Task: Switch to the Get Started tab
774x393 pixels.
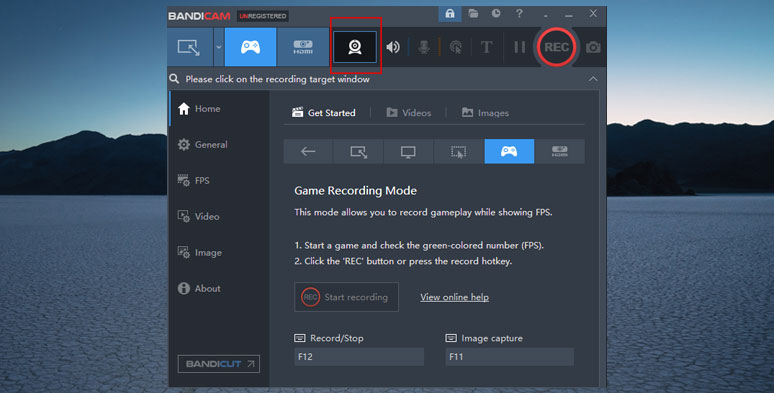Action: (x=323, y=113)
